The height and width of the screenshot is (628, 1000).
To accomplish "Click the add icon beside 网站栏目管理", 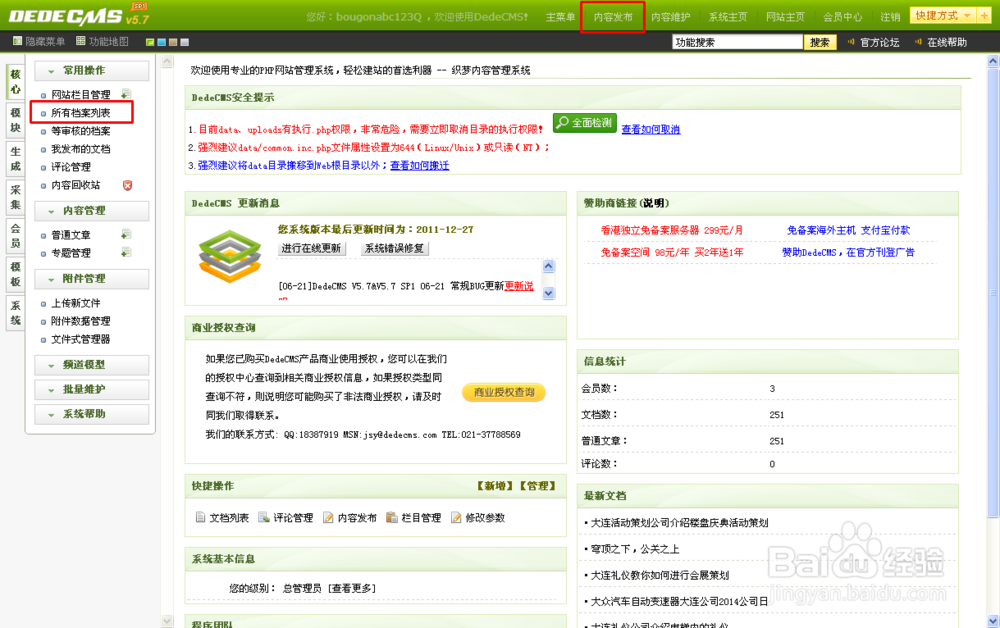I will point(126,94).
